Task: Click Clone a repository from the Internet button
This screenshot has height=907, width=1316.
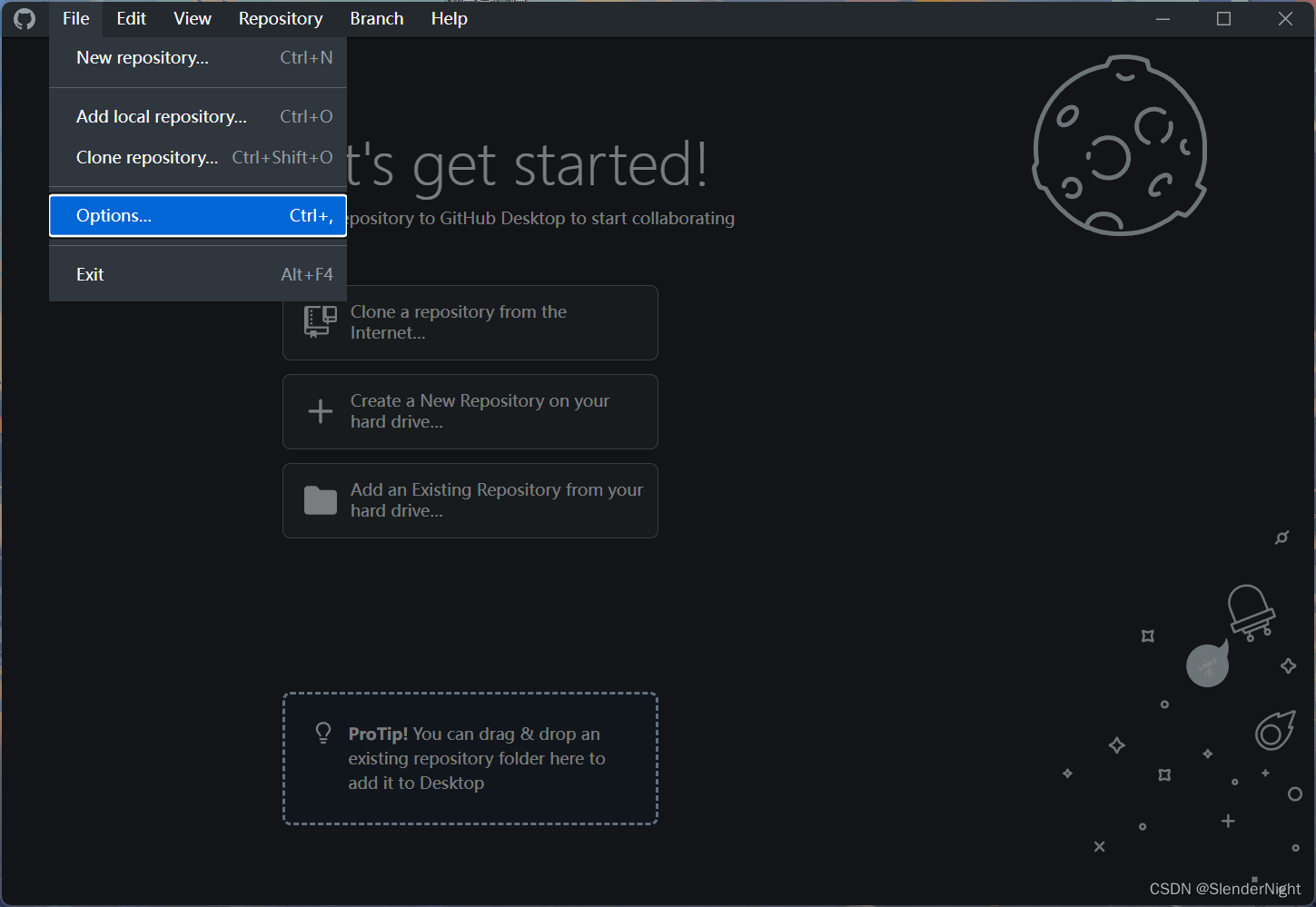Action: point(470,323)
